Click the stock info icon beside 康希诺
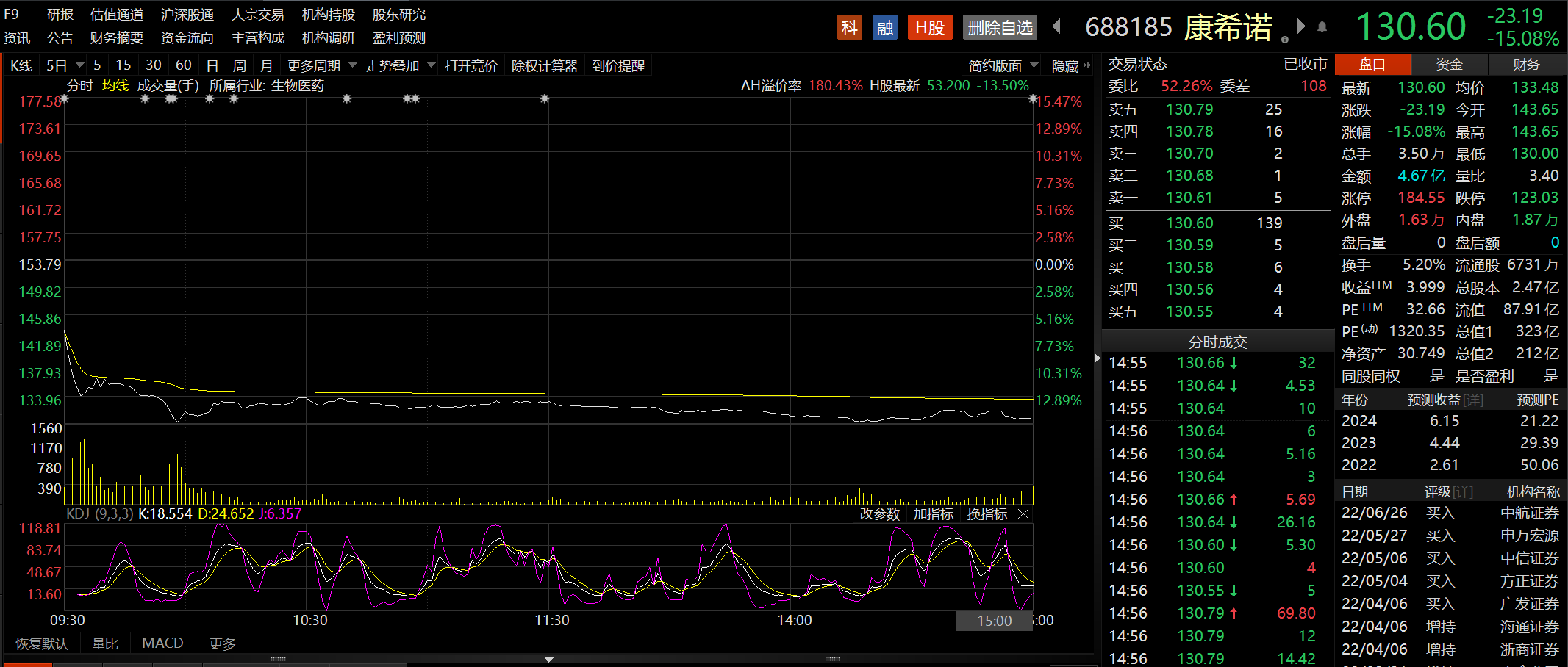This screenshot has width=1568, height=667. click(x=1284, y=39)
